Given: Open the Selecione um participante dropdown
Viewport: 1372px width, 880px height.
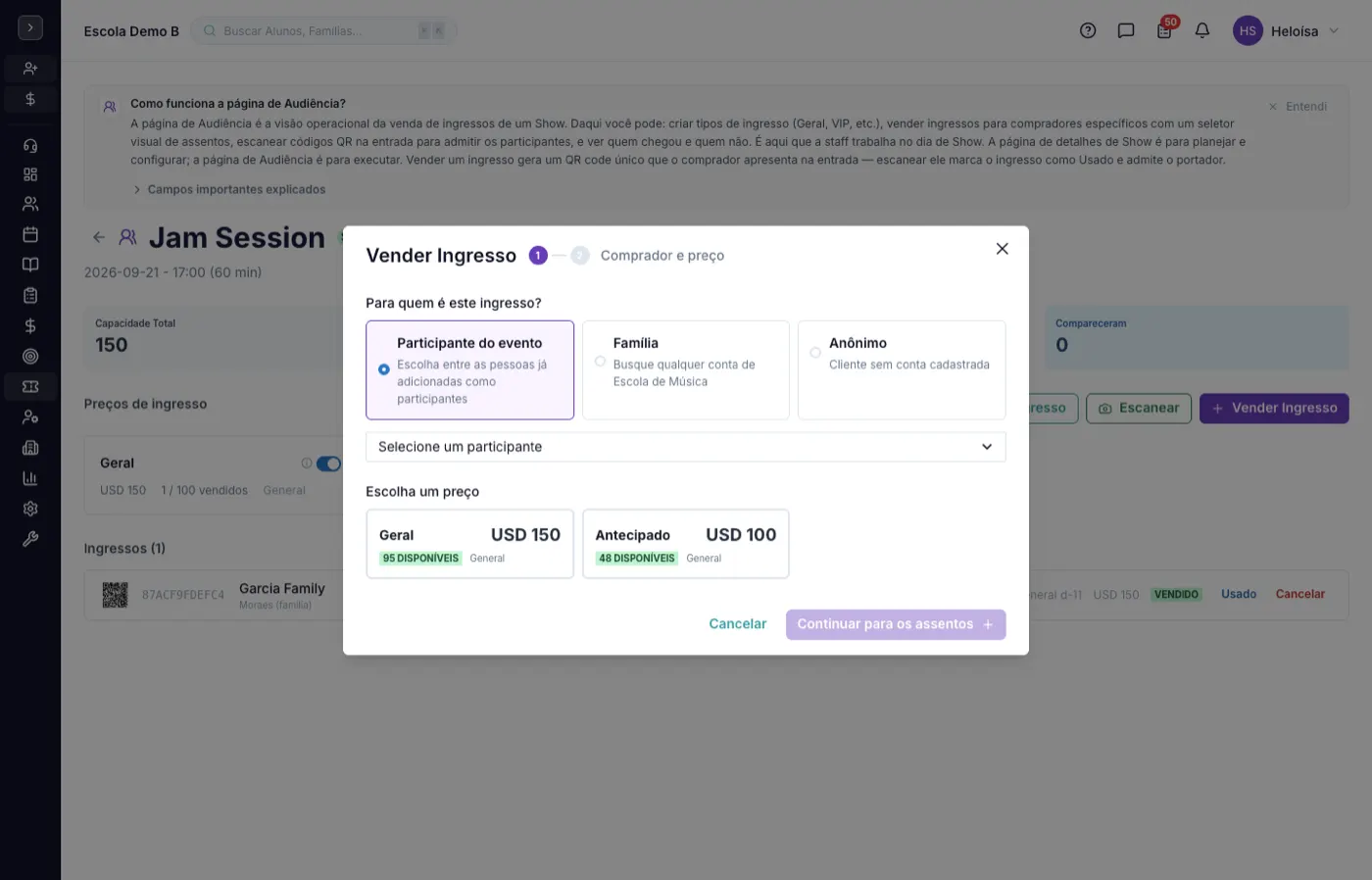Looking at the screenshot, I should (686, 447).
